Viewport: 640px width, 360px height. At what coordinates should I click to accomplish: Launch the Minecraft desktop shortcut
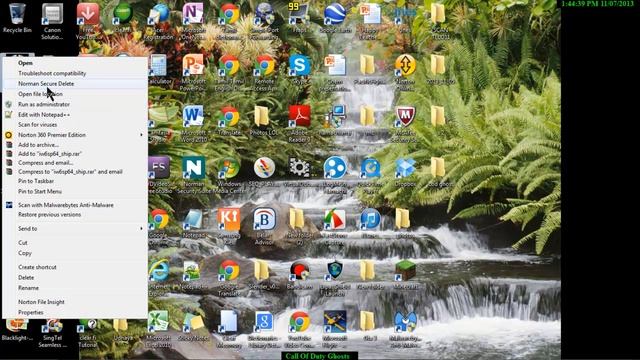[x=405, y=274]
